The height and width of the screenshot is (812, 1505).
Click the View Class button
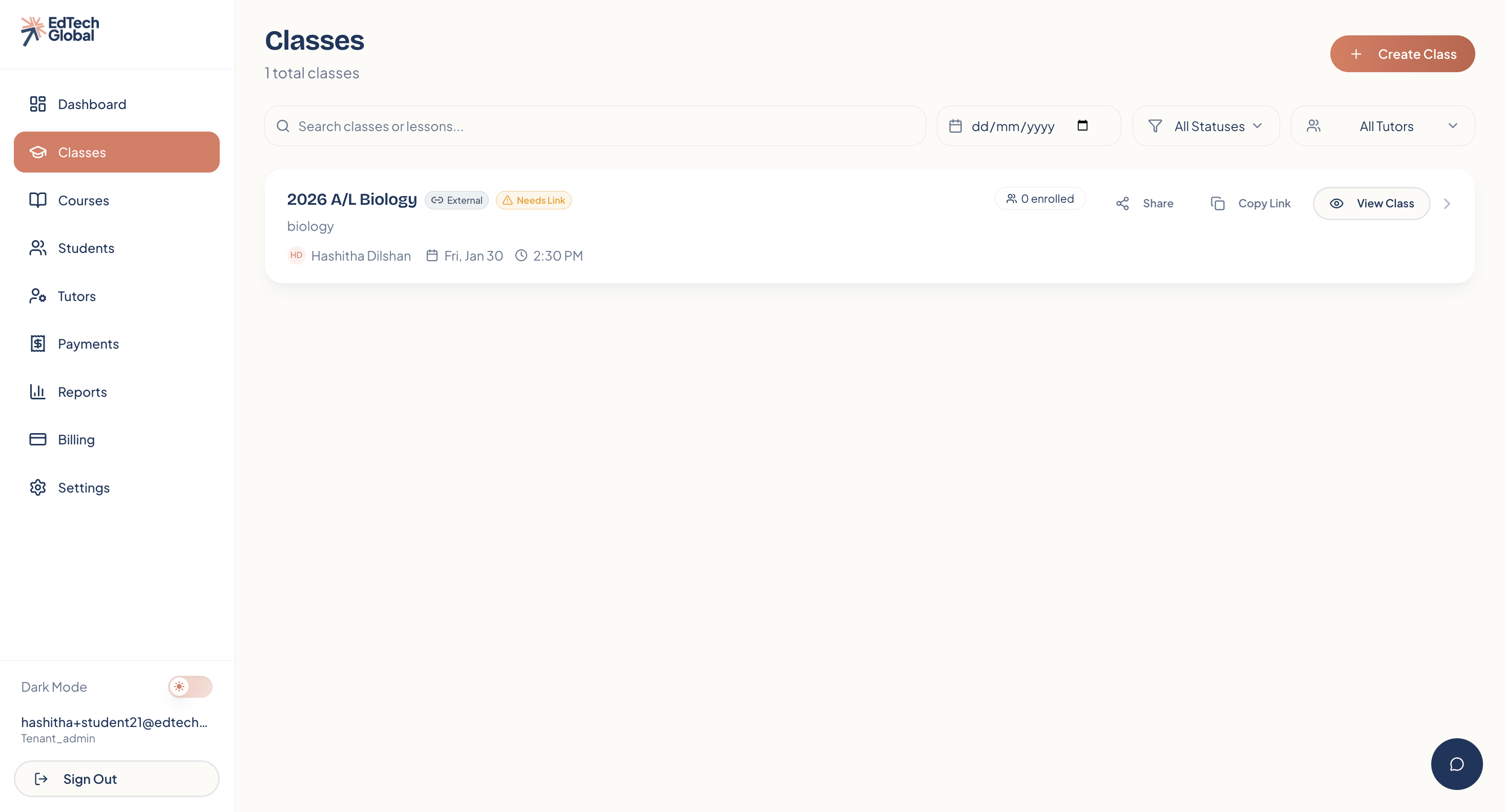click(x=1371, y=204)
